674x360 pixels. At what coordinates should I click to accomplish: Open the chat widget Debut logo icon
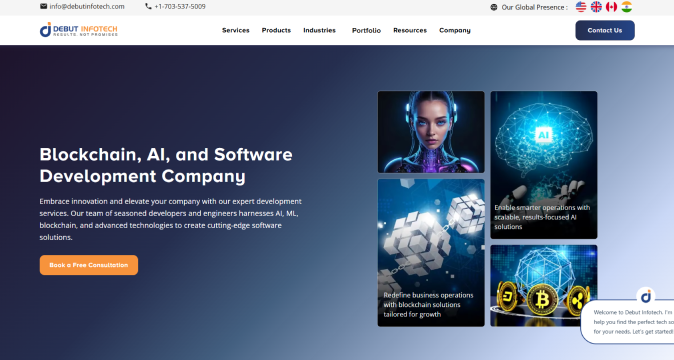click(x=646, y=296)
